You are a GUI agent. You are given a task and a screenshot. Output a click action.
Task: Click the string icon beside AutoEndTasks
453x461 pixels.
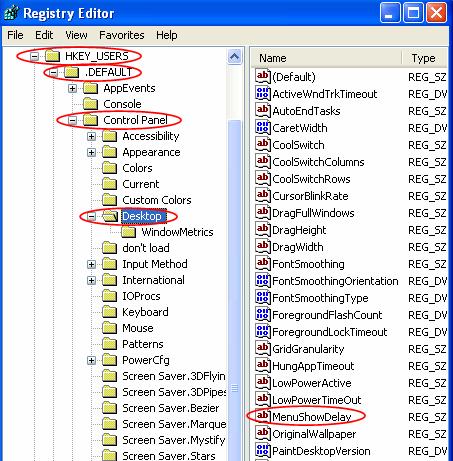[263, 111]
